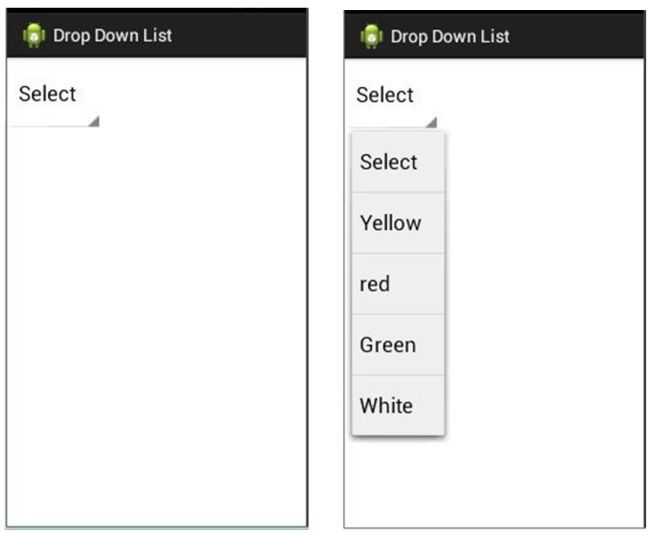Click Android icon in right screen's title bar
Screen dimensions: 650x533
point(371,37)
